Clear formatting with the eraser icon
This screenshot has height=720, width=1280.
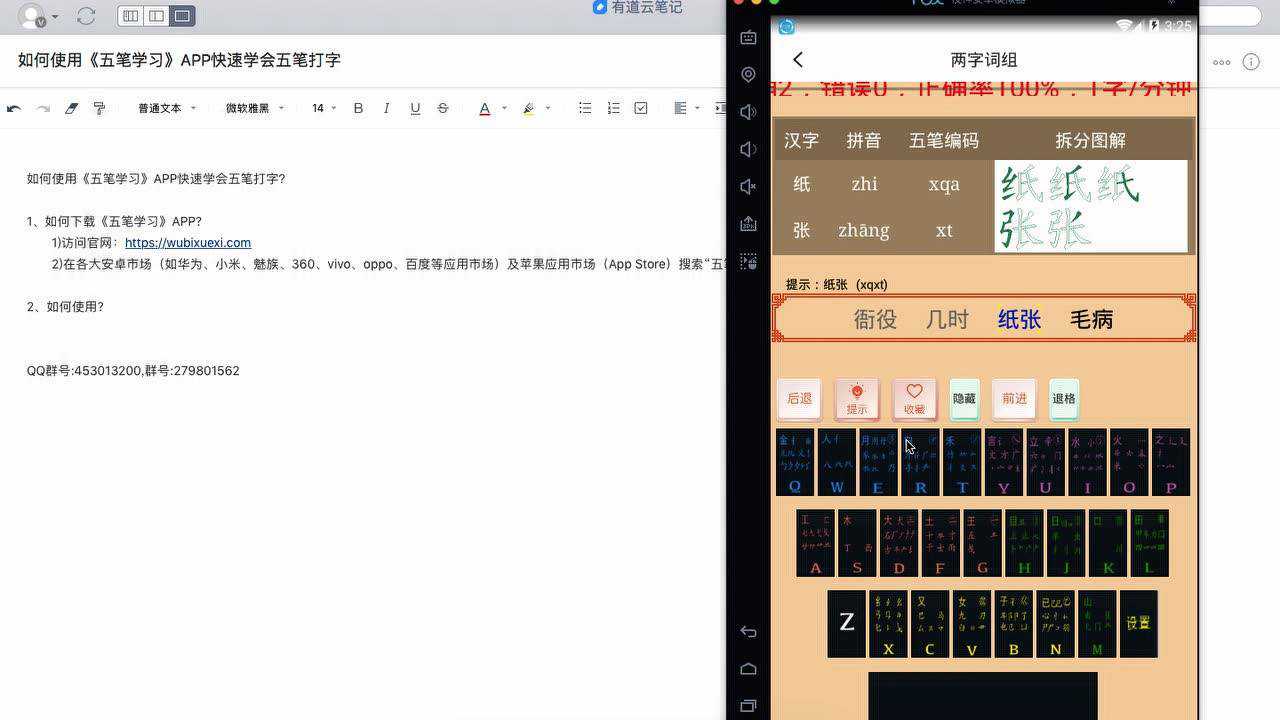[x=71, y=108]
